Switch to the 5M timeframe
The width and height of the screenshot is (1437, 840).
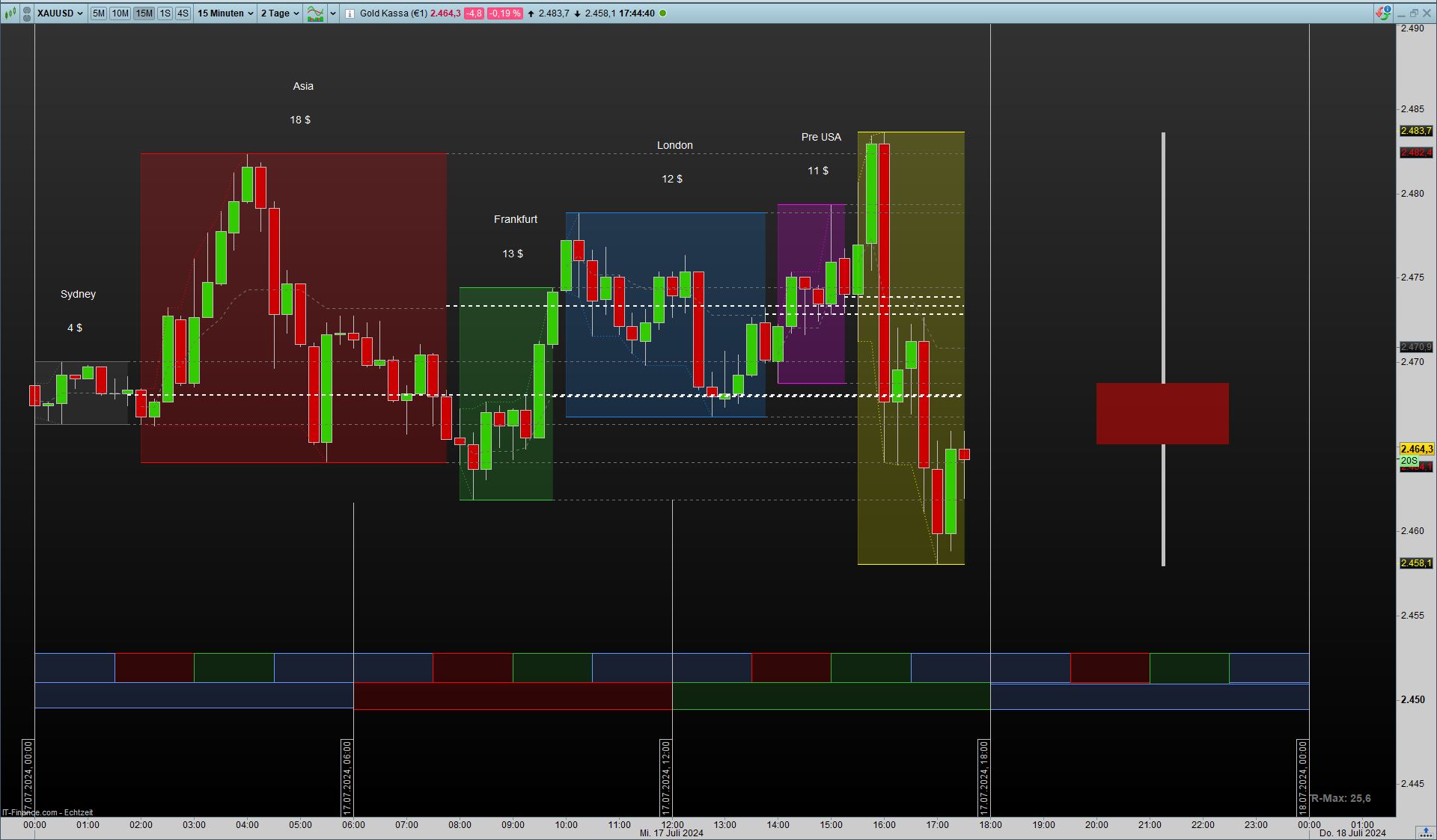pos(98,13)
